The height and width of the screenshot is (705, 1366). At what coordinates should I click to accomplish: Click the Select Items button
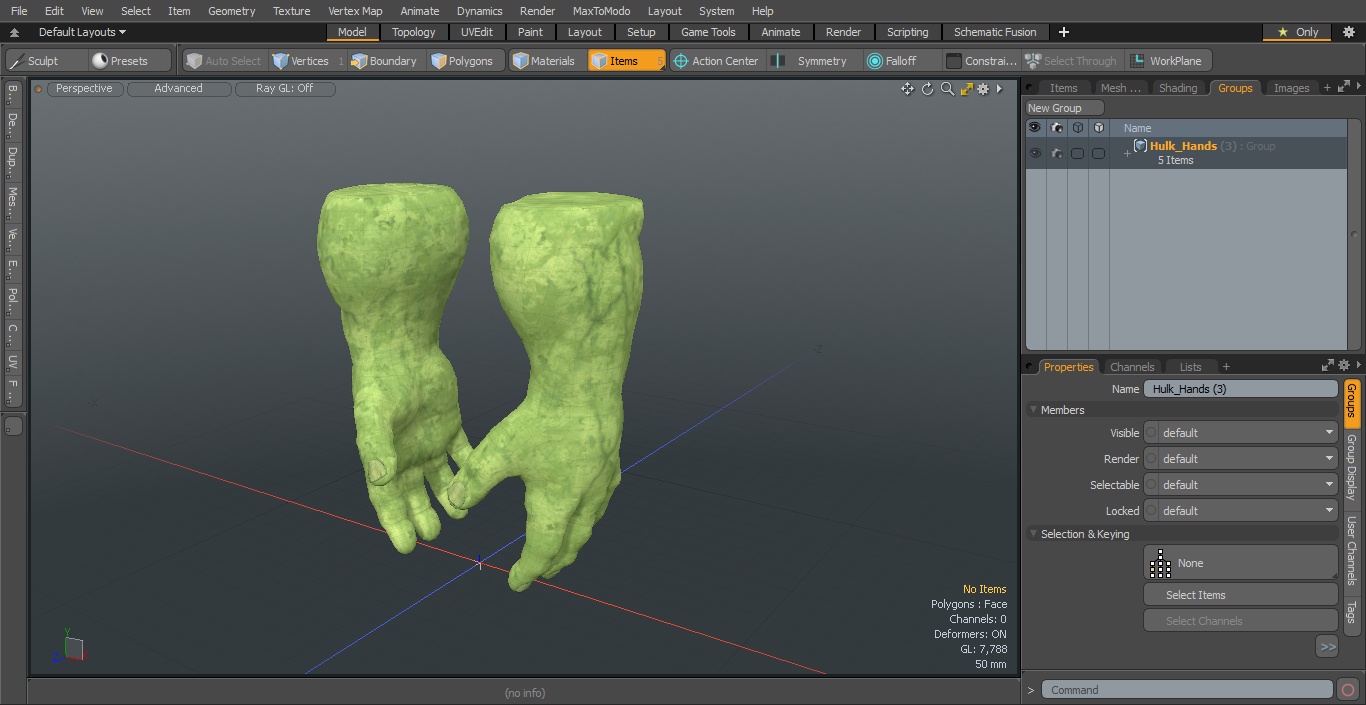1241,595
